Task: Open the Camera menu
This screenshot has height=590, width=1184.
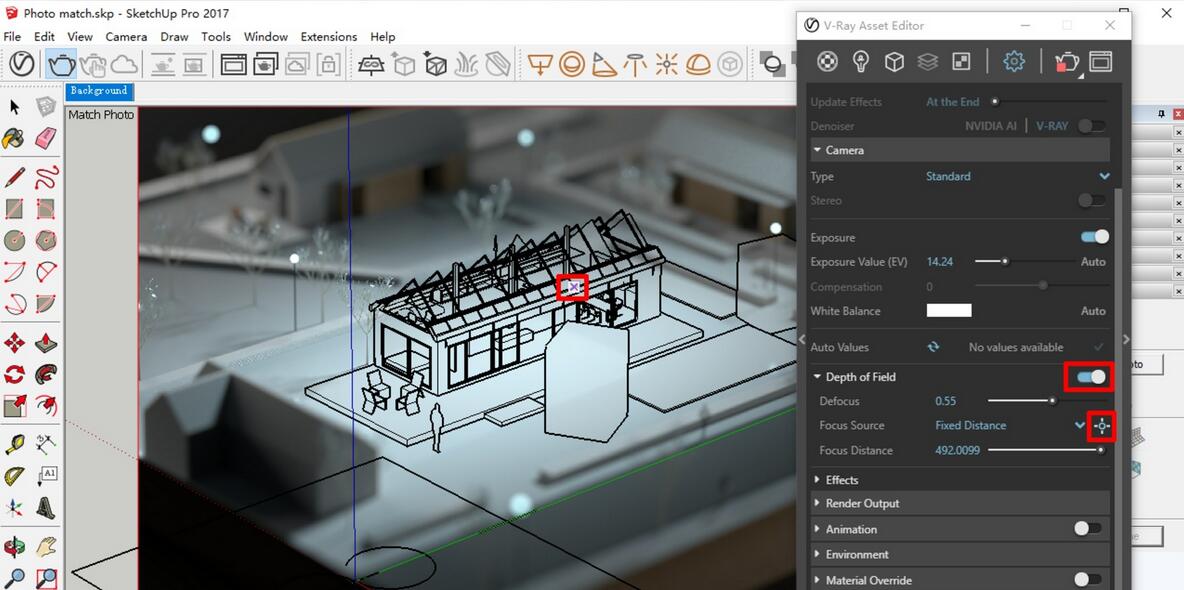Action: [x=126, y=36]
